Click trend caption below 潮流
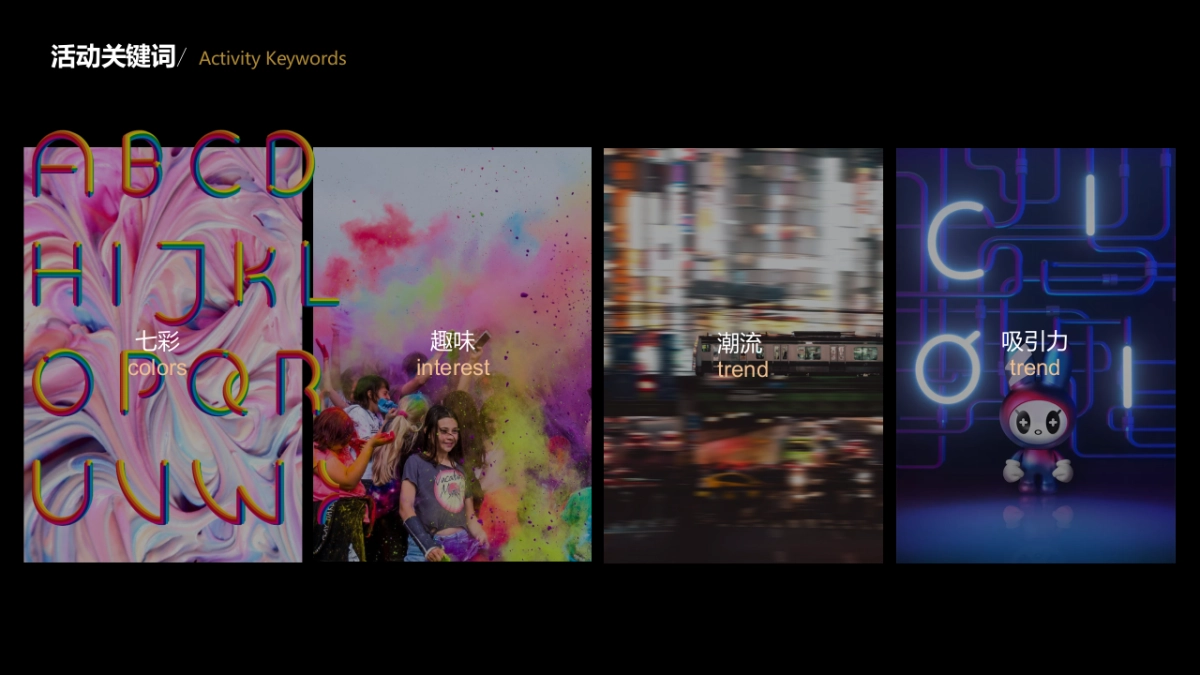The width and height of the screenshot is (1200, 675). (742, 369)
